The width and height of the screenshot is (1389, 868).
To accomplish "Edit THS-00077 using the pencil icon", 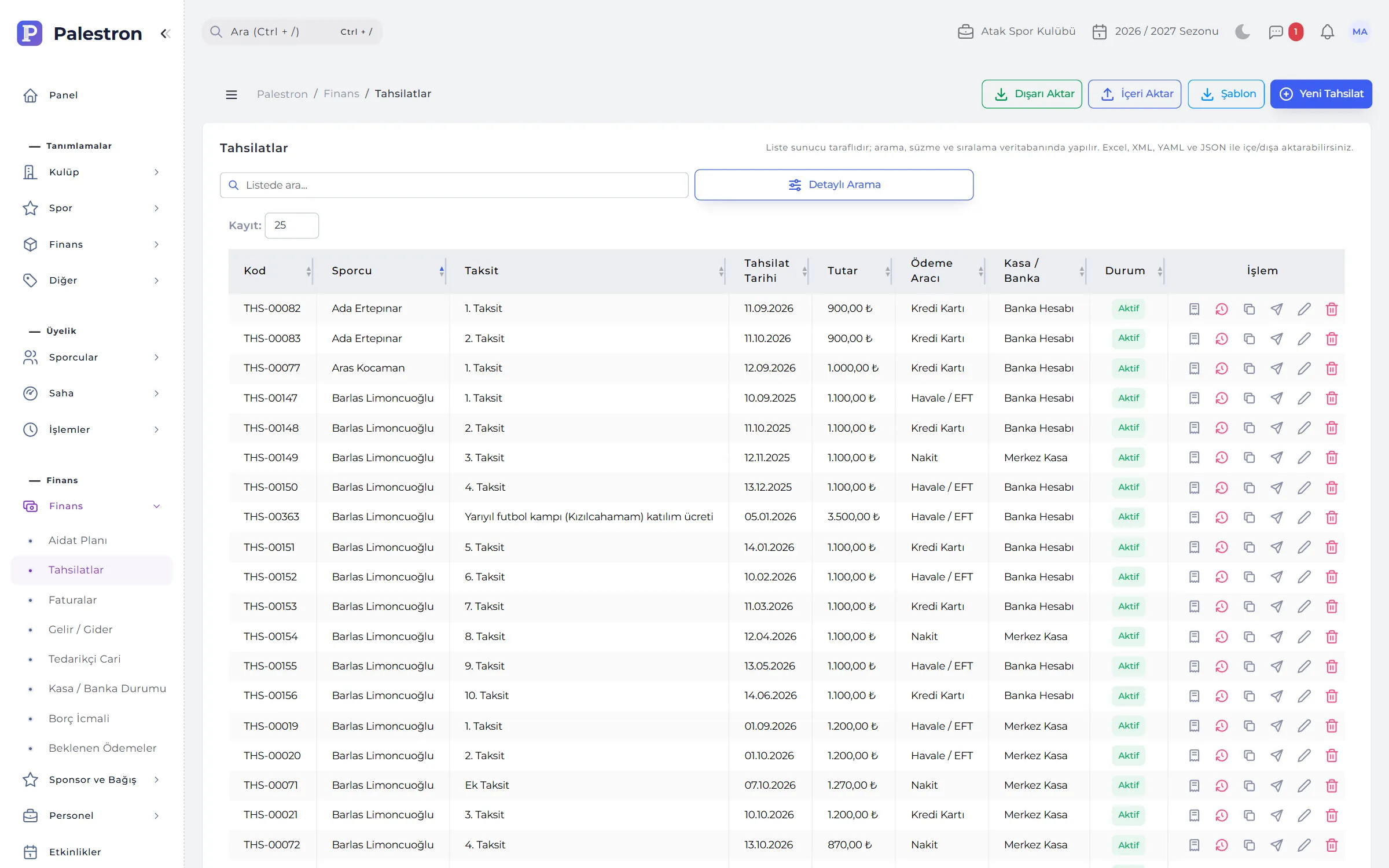I will [1304, 369].
